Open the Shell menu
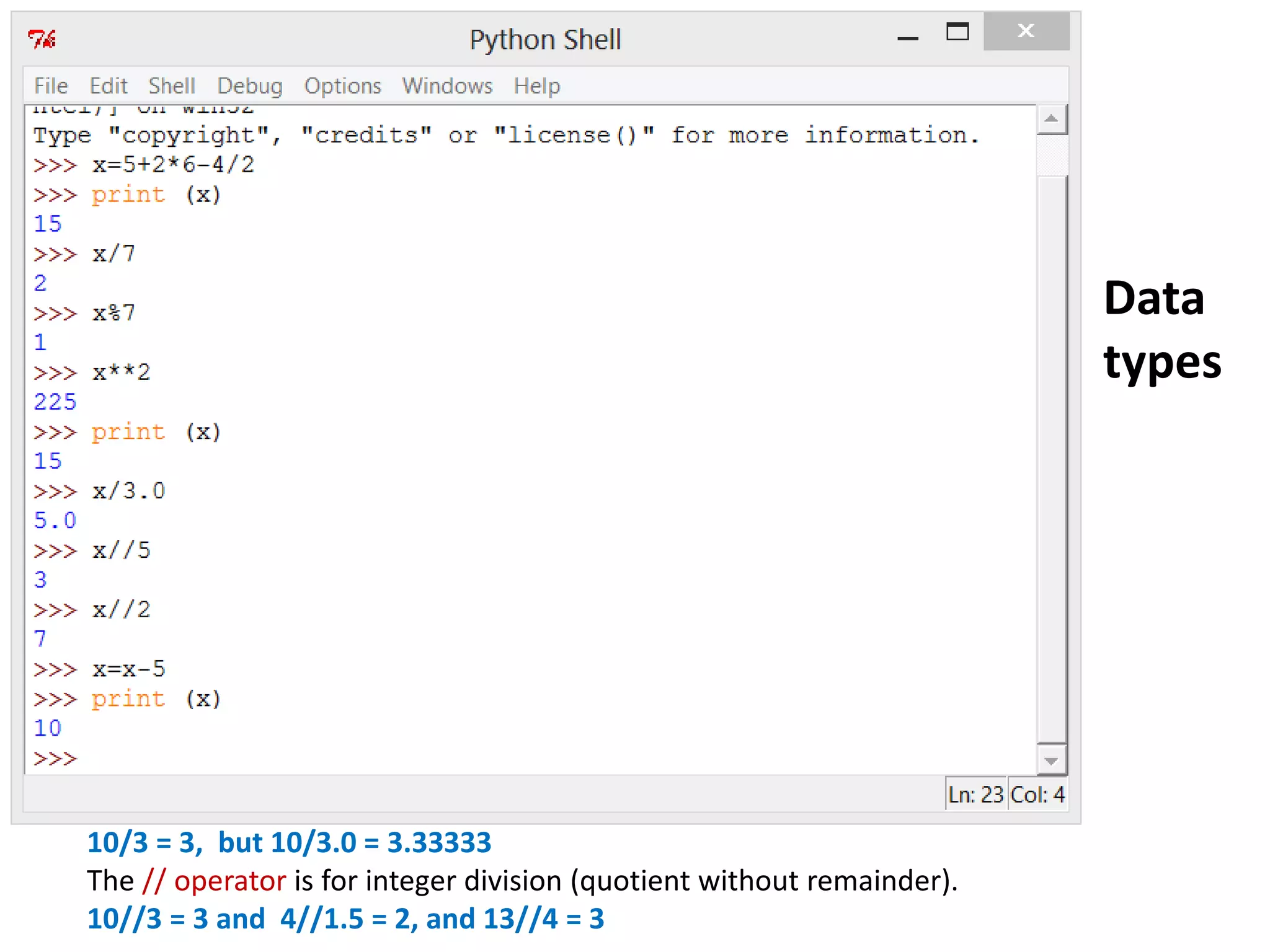 (x=172, y=86)
